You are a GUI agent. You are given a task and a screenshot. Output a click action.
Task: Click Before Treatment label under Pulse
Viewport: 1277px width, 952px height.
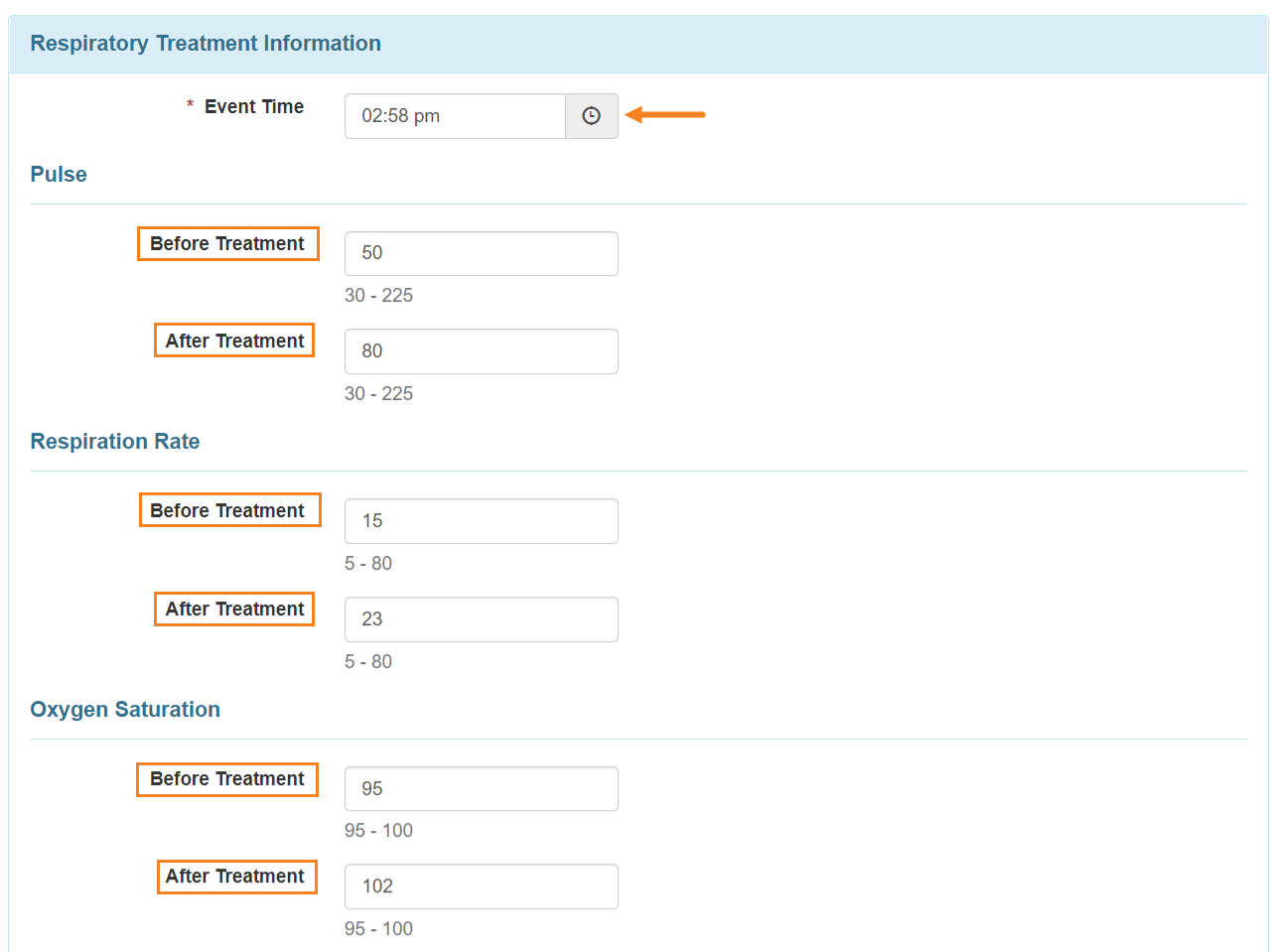click(x=227, y=244)
